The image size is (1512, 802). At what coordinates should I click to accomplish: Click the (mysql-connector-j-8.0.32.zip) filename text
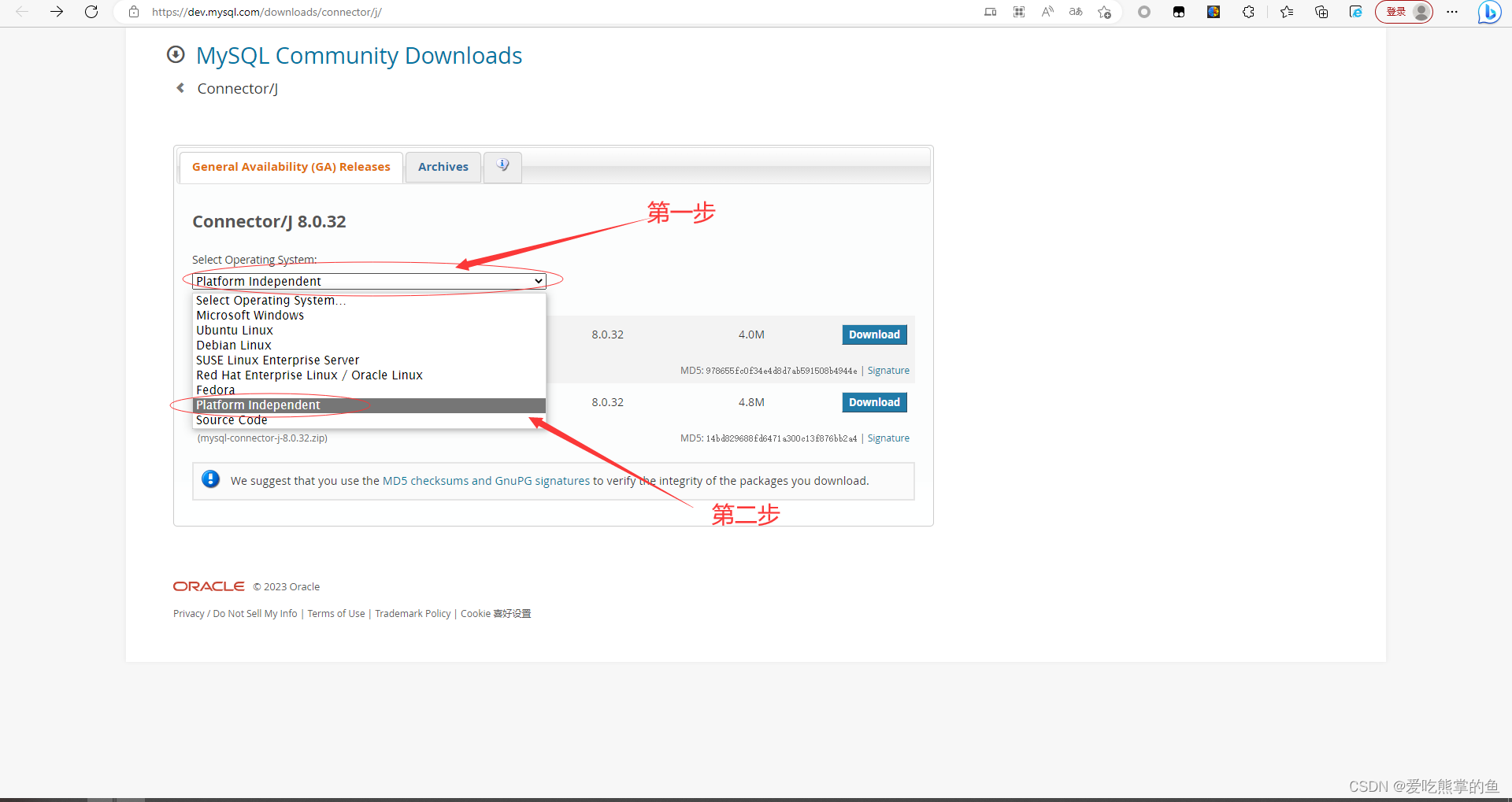(262, 438)
